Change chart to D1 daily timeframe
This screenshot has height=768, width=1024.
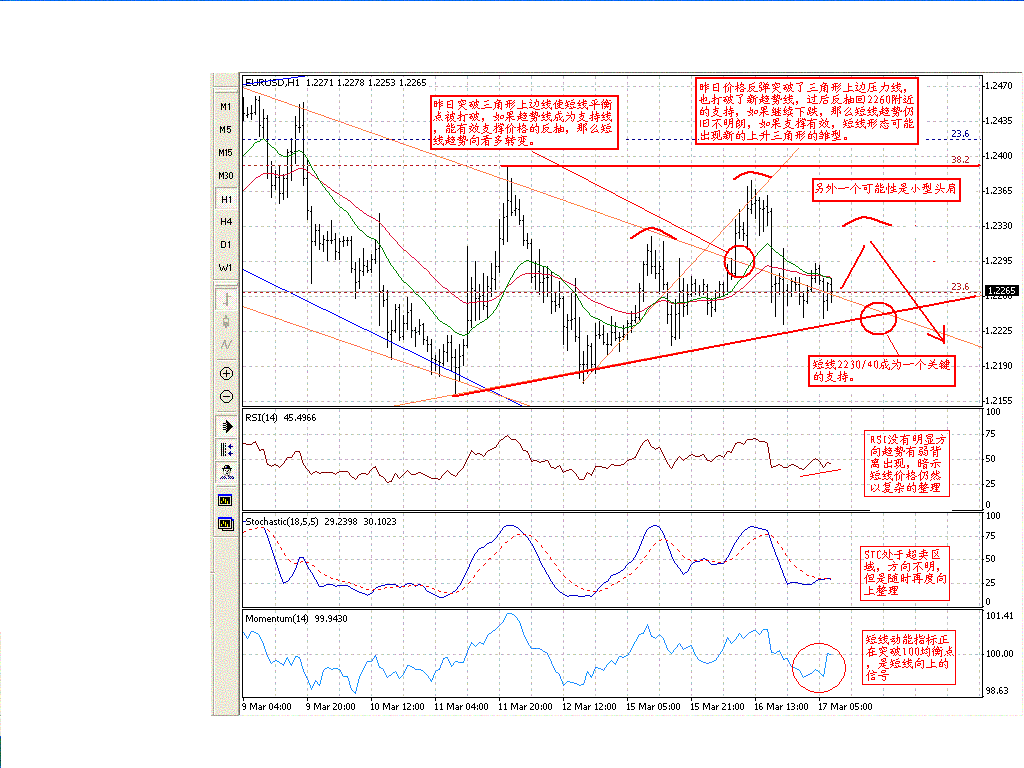pyautogui.click(x=226, y=244)
